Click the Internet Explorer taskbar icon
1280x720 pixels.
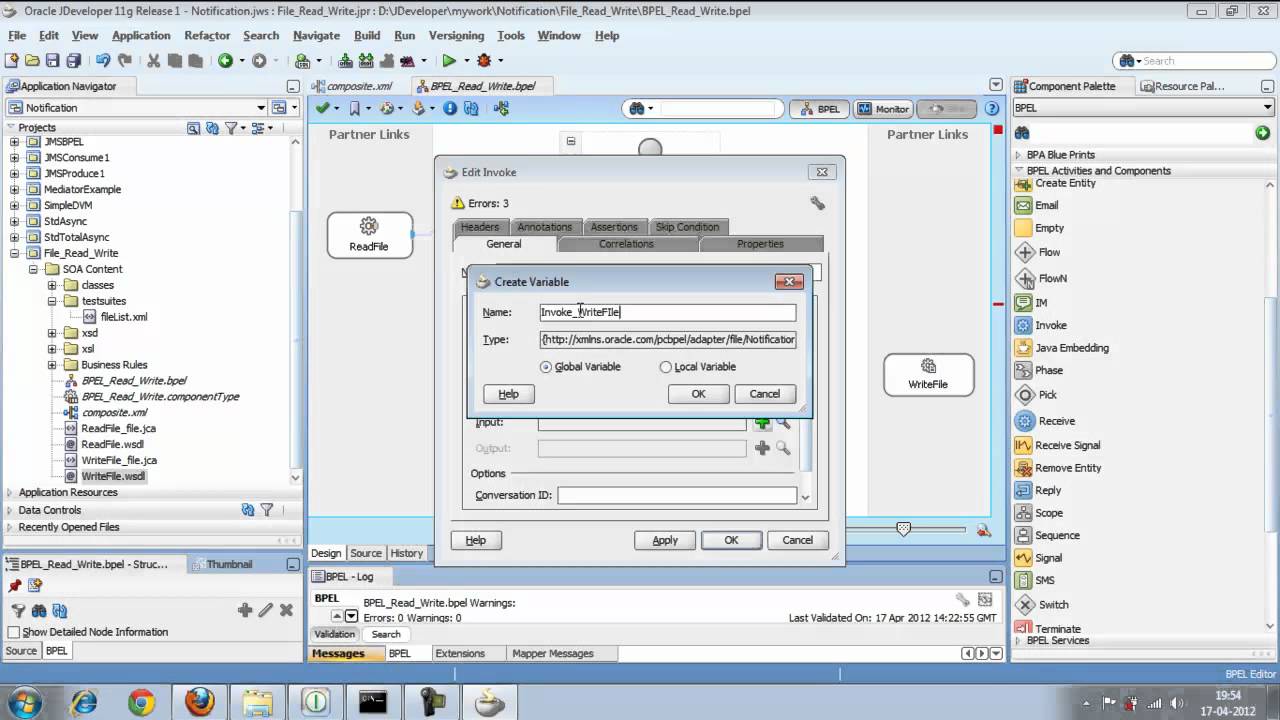[84, 702]
